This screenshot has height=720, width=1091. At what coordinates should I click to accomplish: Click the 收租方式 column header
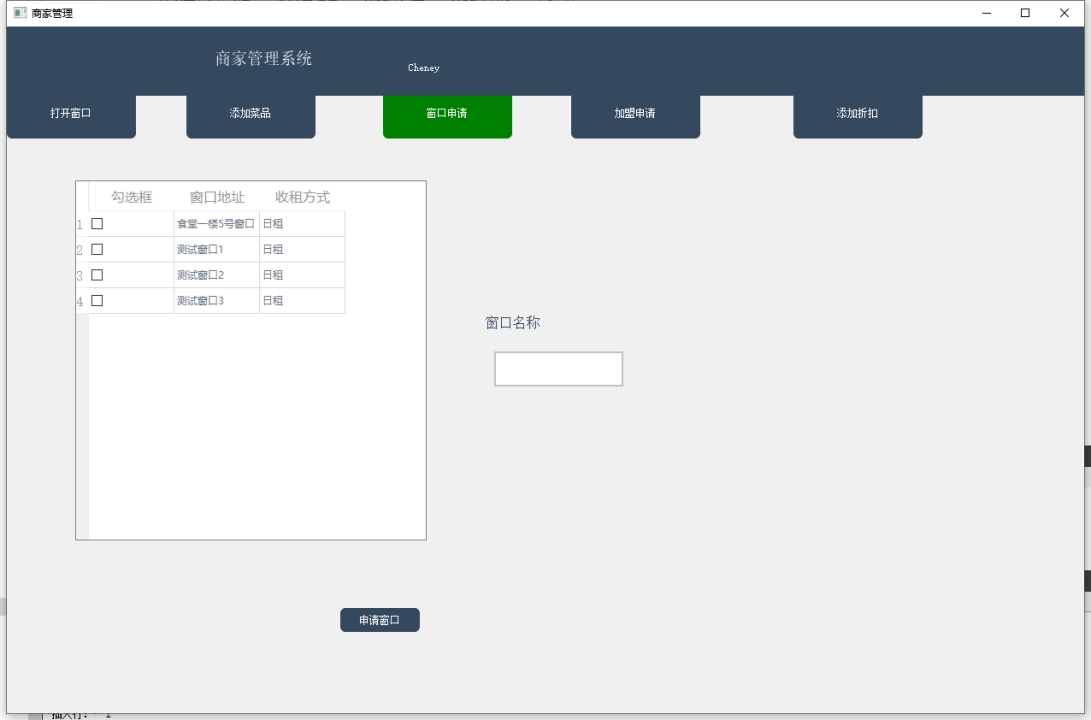tap(302, 197)
